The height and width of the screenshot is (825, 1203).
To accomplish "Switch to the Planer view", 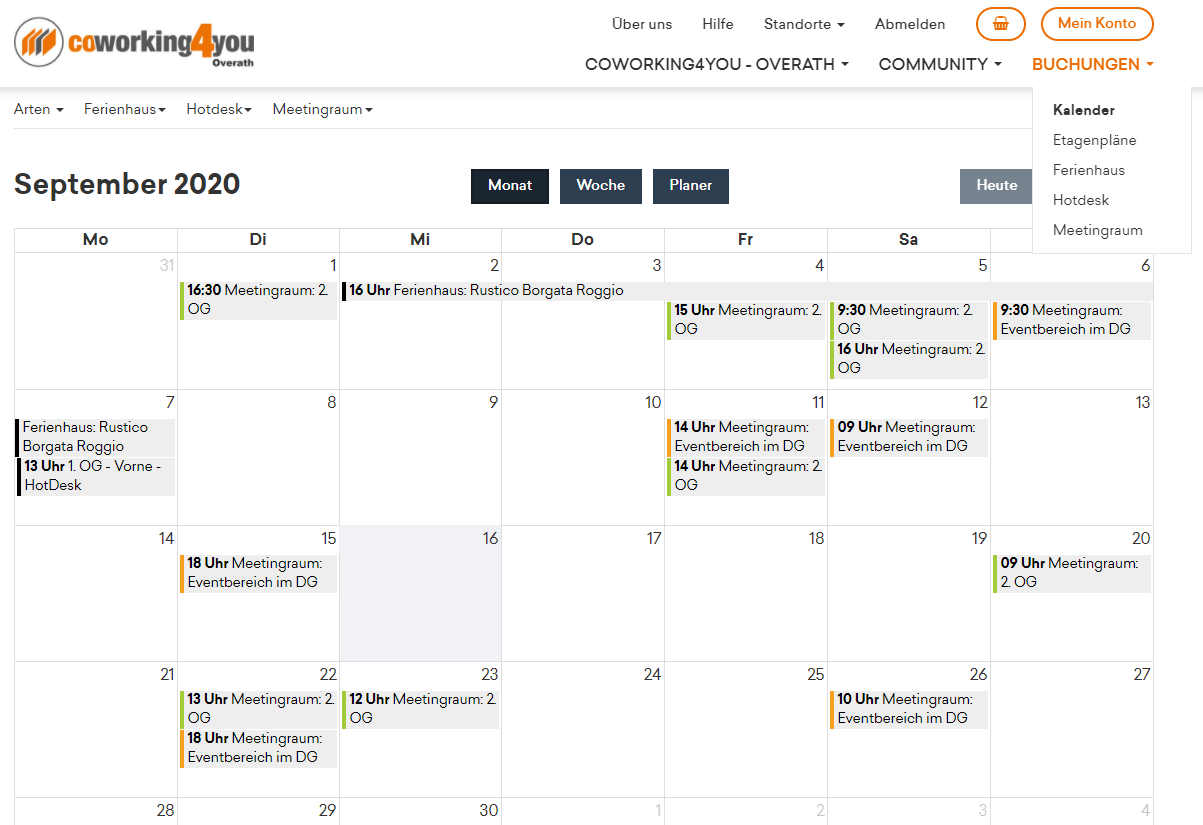I will [690, 186].
